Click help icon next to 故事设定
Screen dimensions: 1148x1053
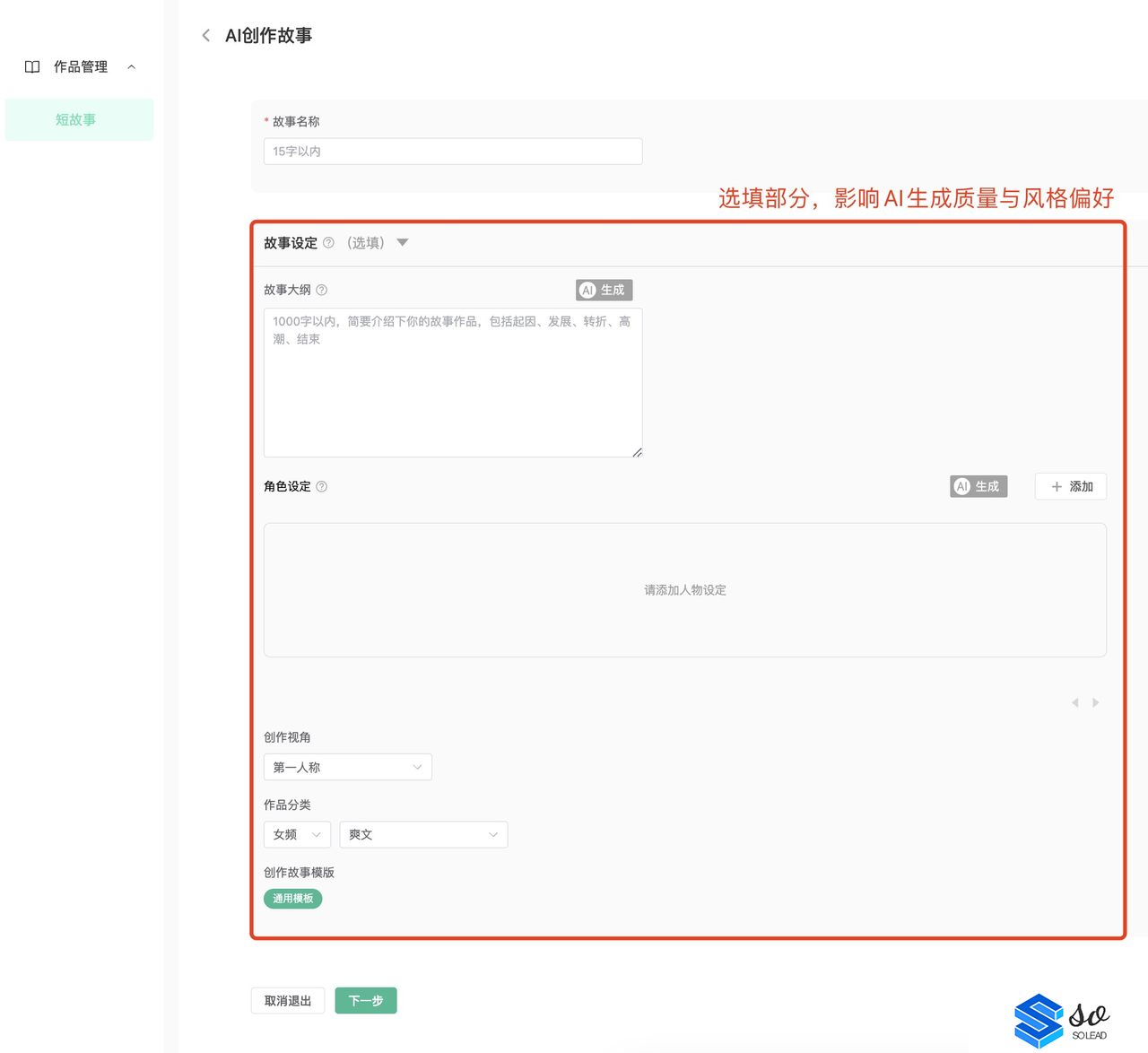coord(328,243)
